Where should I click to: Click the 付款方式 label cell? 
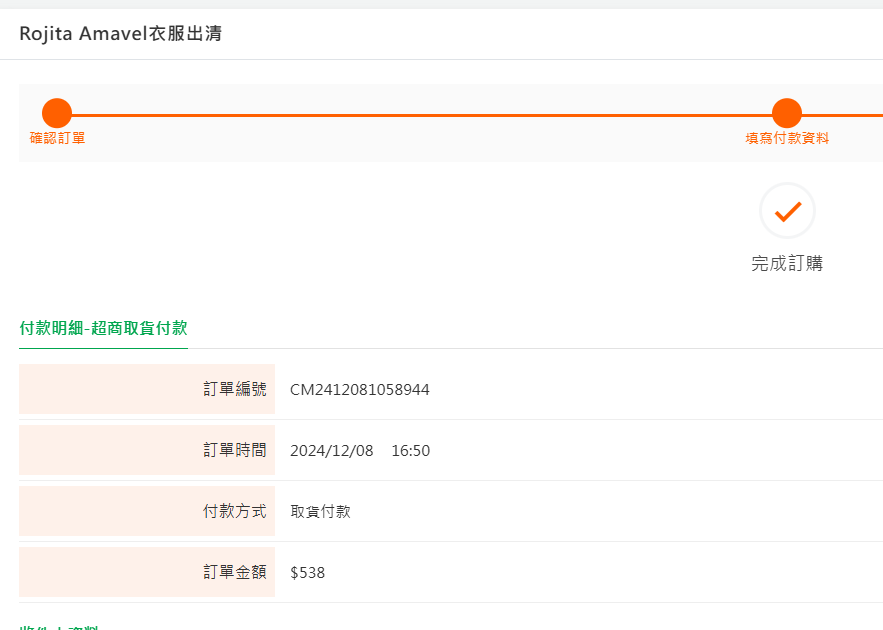coord(147,511)
